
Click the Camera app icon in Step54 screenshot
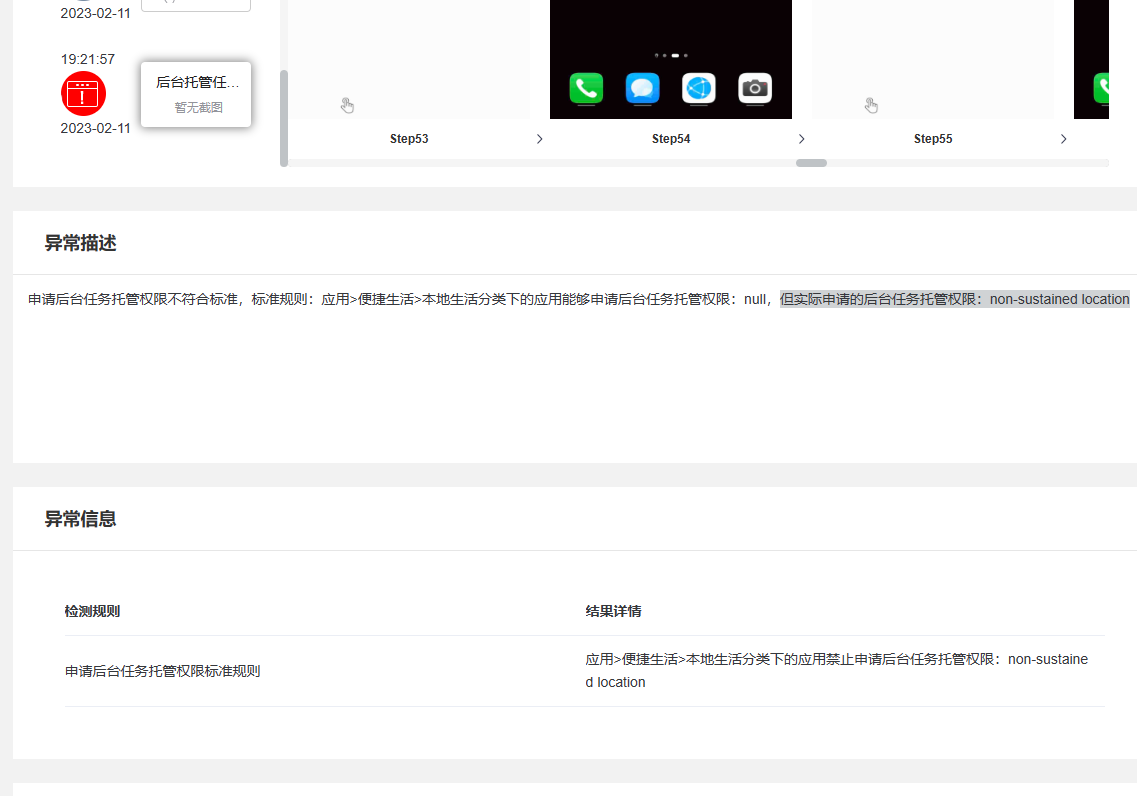[755, 88]
